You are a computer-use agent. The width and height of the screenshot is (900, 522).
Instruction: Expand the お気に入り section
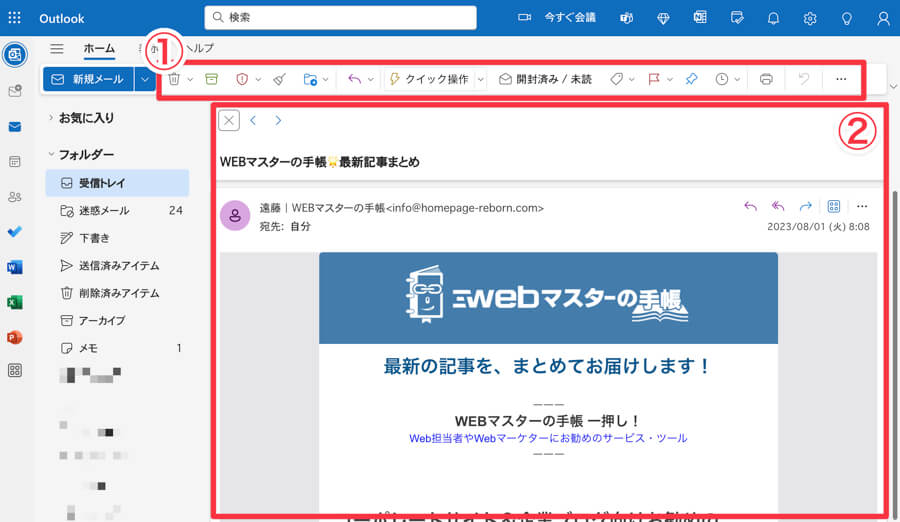tap(51, 118)
